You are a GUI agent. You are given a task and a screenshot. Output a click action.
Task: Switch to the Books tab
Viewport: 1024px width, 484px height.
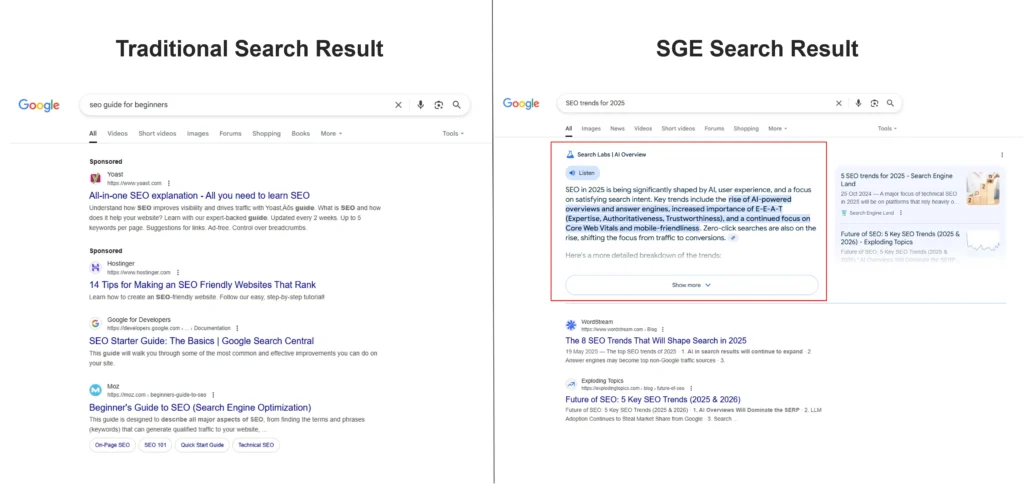pos(301,133)
